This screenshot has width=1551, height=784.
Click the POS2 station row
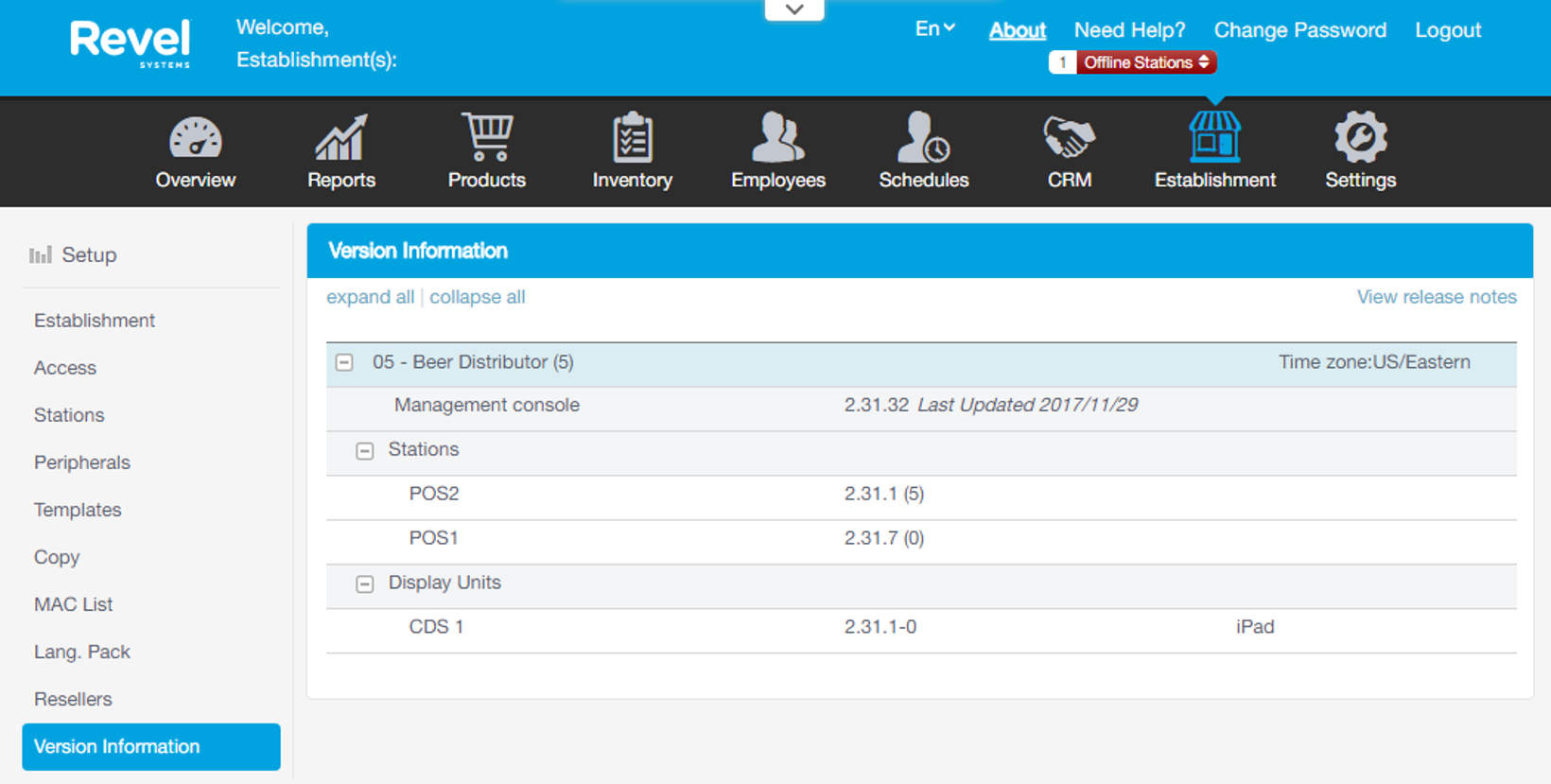click(x=921, y=495)
